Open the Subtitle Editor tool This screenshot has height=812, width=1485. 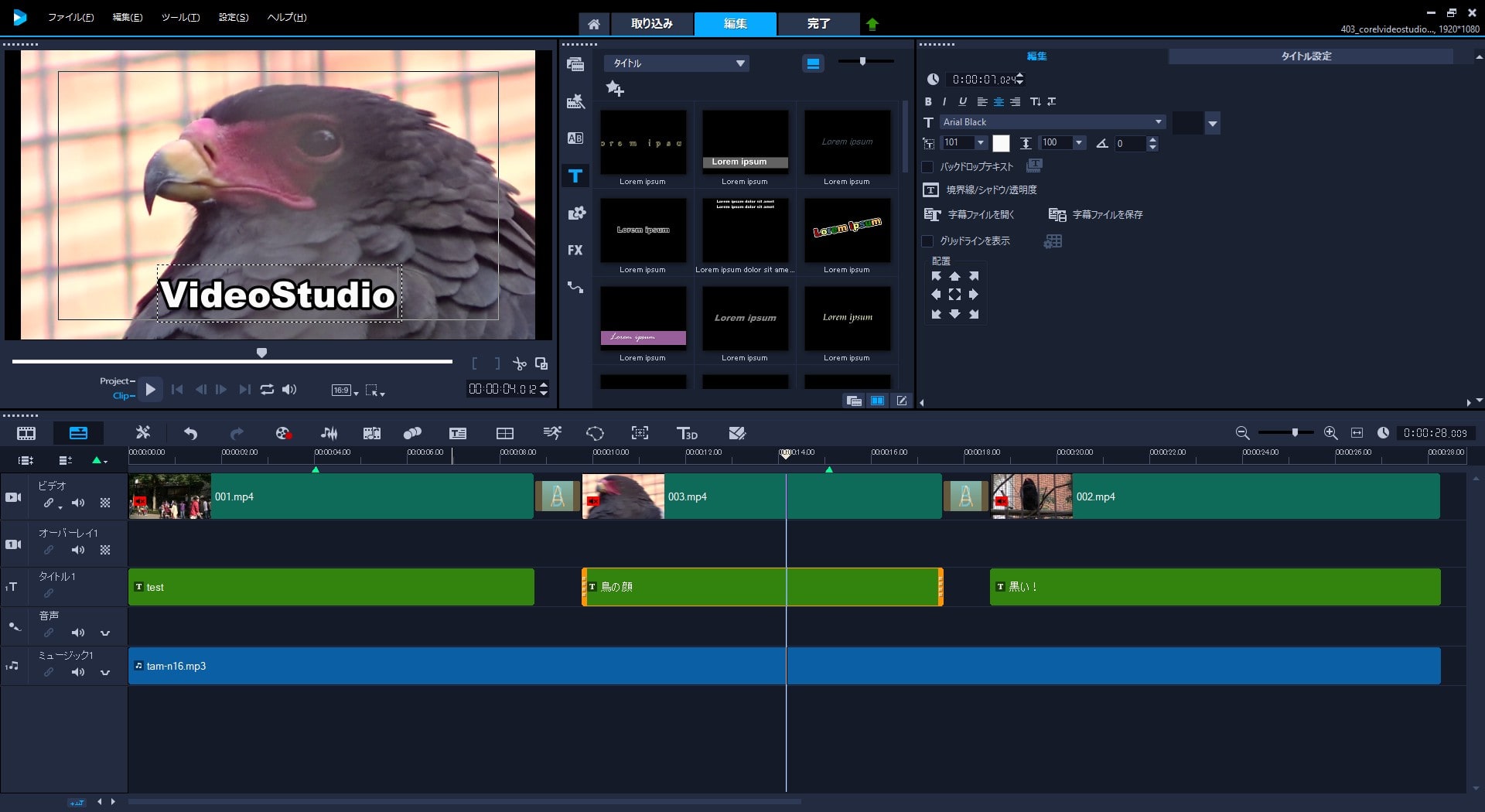click(458, 433)
